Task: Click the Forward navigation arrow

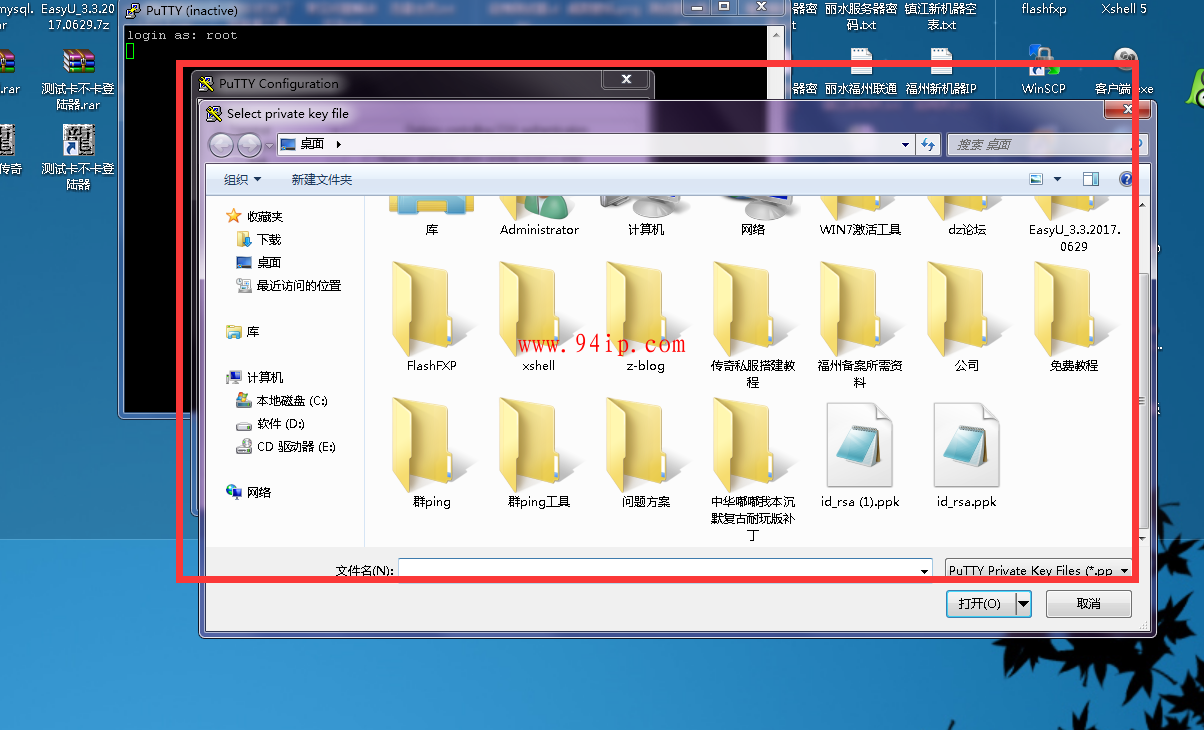Action: 249,145
